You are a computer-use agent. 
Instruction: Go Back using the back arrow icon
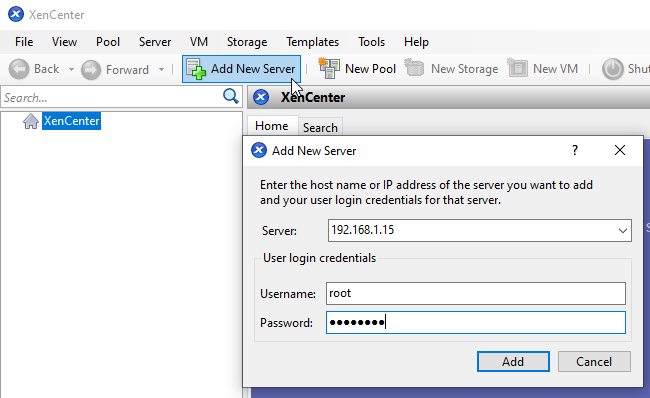point(19,69)
